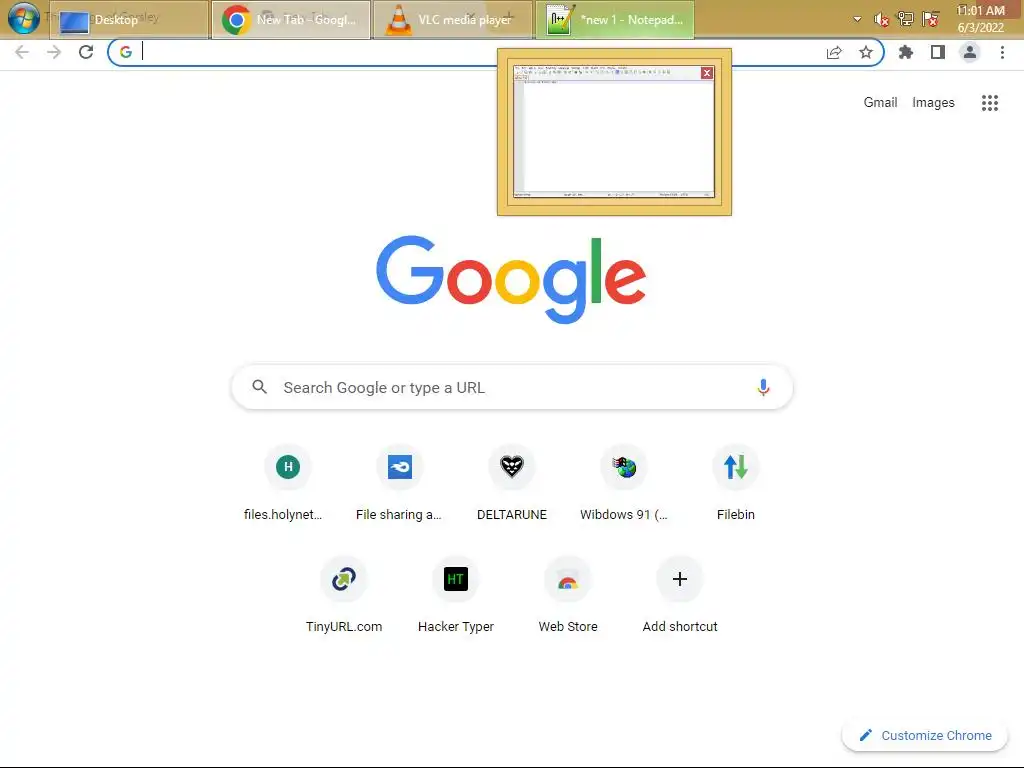This screenshot has height=768, width=1024.
Task: Bookmark this tab with the star icon
Action: tap(866, 52)
